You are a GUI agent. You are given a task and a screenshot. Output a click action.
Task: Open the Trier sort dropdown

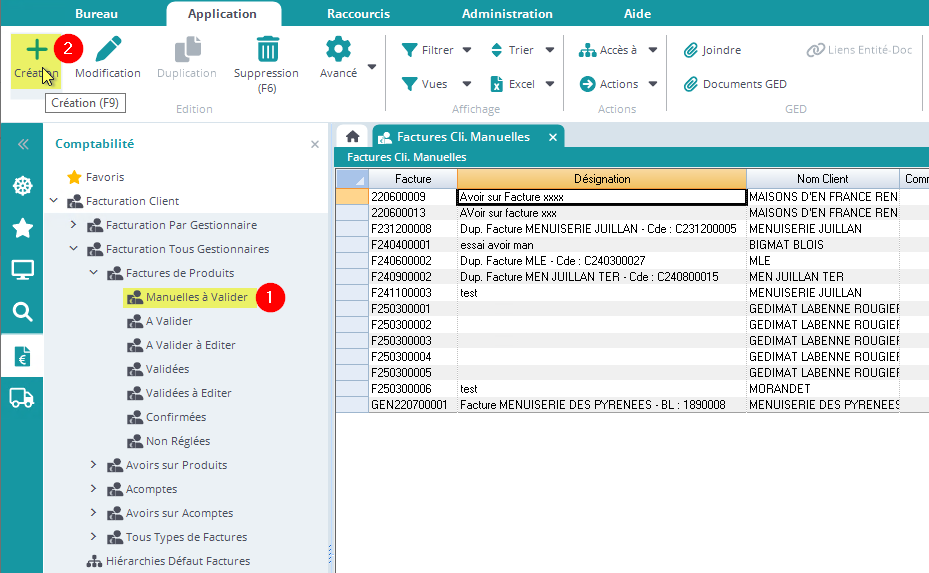coord(523,50)
